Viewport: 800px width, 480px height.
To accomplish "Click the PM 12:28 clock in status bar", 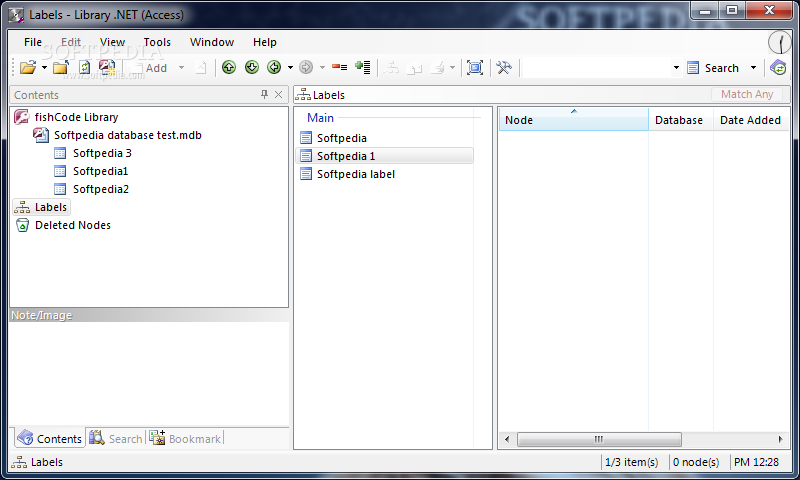I will point(757,462).
